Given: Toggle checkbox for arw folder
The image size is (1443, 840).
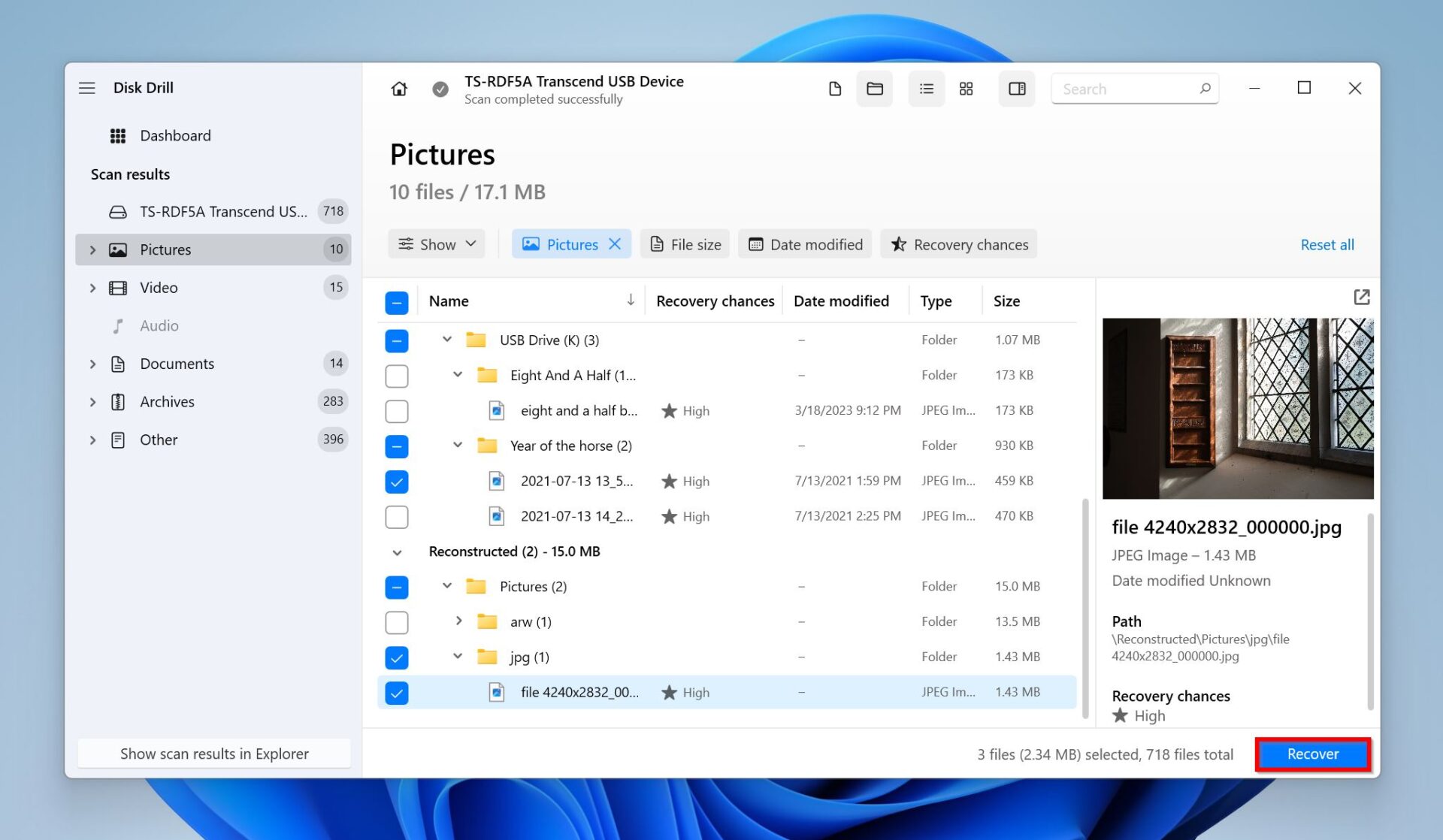Looking at the screenshot, I should click(396, 621).
